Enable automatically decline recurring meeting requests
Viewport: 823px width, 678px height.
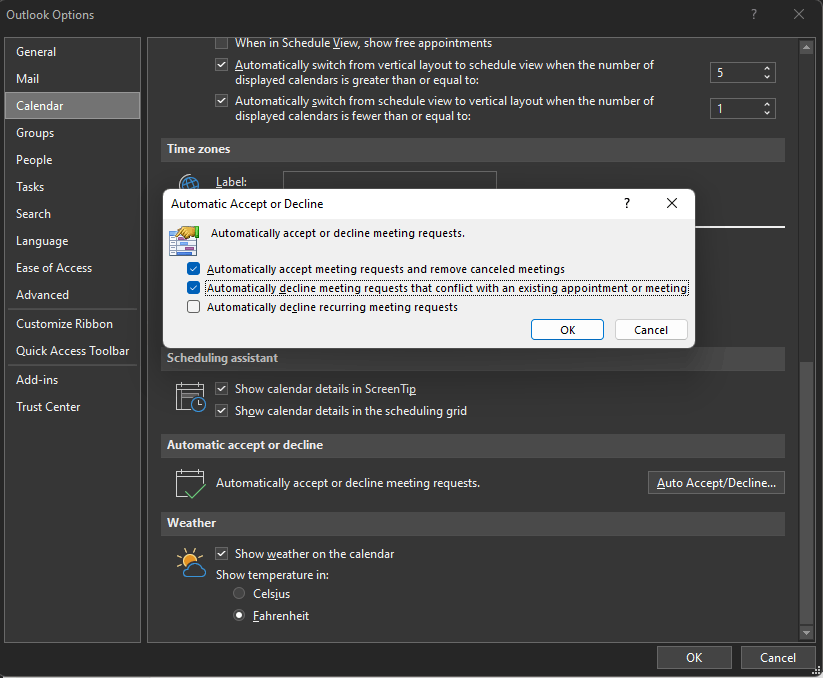[x=193, y=307]
